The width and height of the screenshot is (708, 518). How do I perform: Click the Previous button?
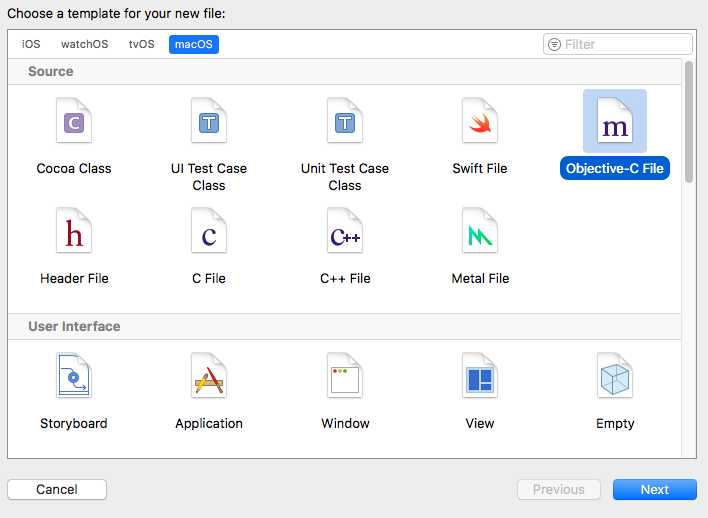(559, 490)
